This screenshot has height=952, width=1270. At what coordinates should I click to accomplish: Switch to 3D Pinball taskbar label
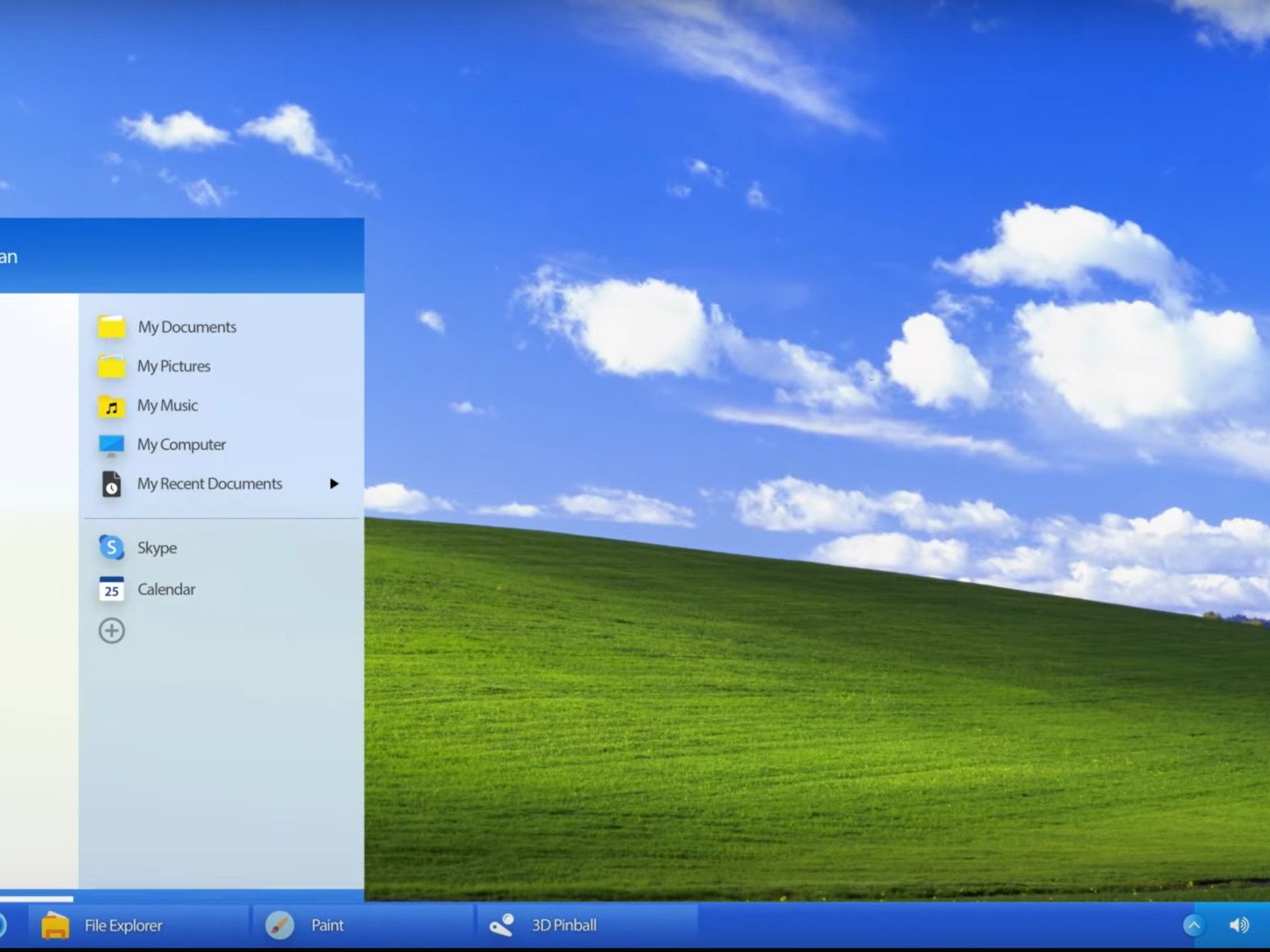tap(563, 925)
